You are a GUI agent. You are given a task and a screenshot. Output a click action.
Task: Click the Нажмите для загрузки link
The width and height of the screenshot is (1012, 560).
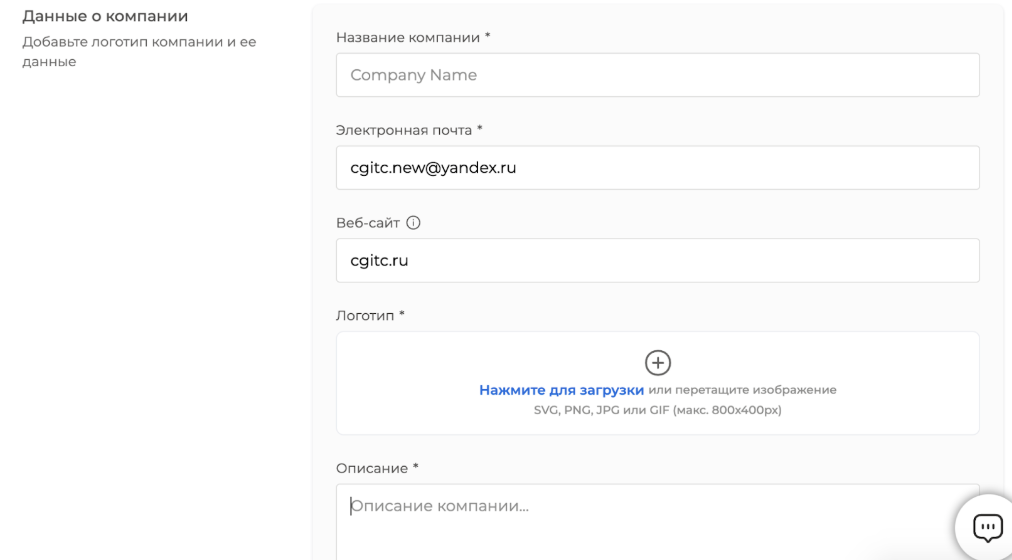[x=561, y=390]
